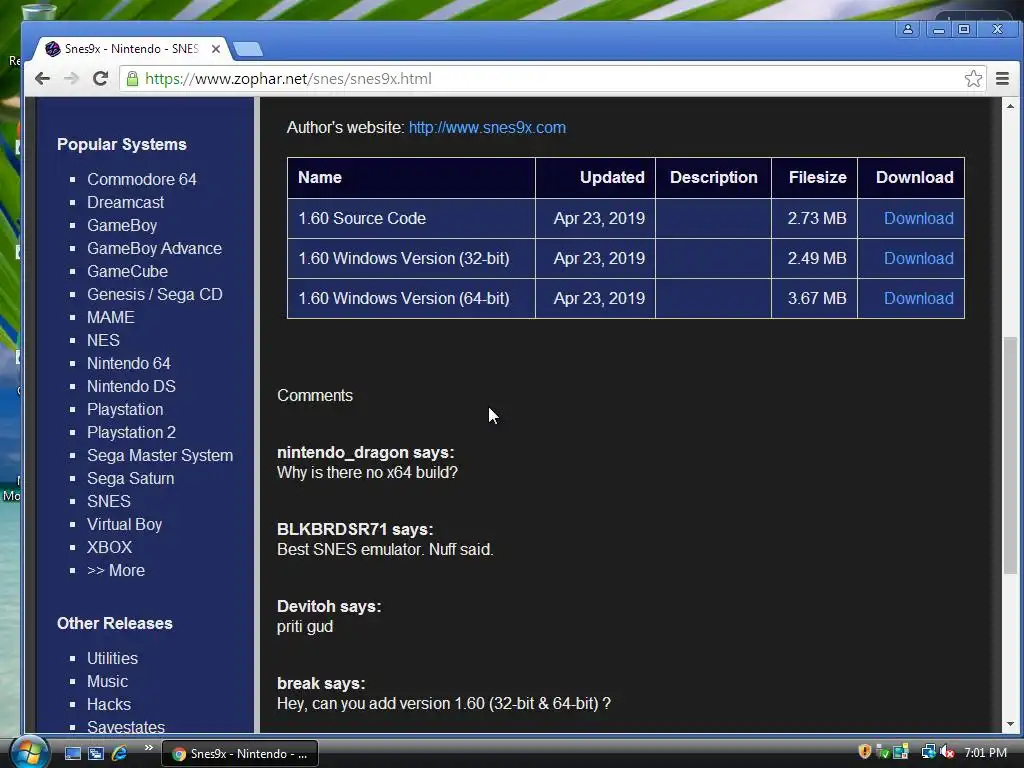Open the Playstation 2 link
The width and height of the screenshot is (1024, 768).
click(131, 432)
